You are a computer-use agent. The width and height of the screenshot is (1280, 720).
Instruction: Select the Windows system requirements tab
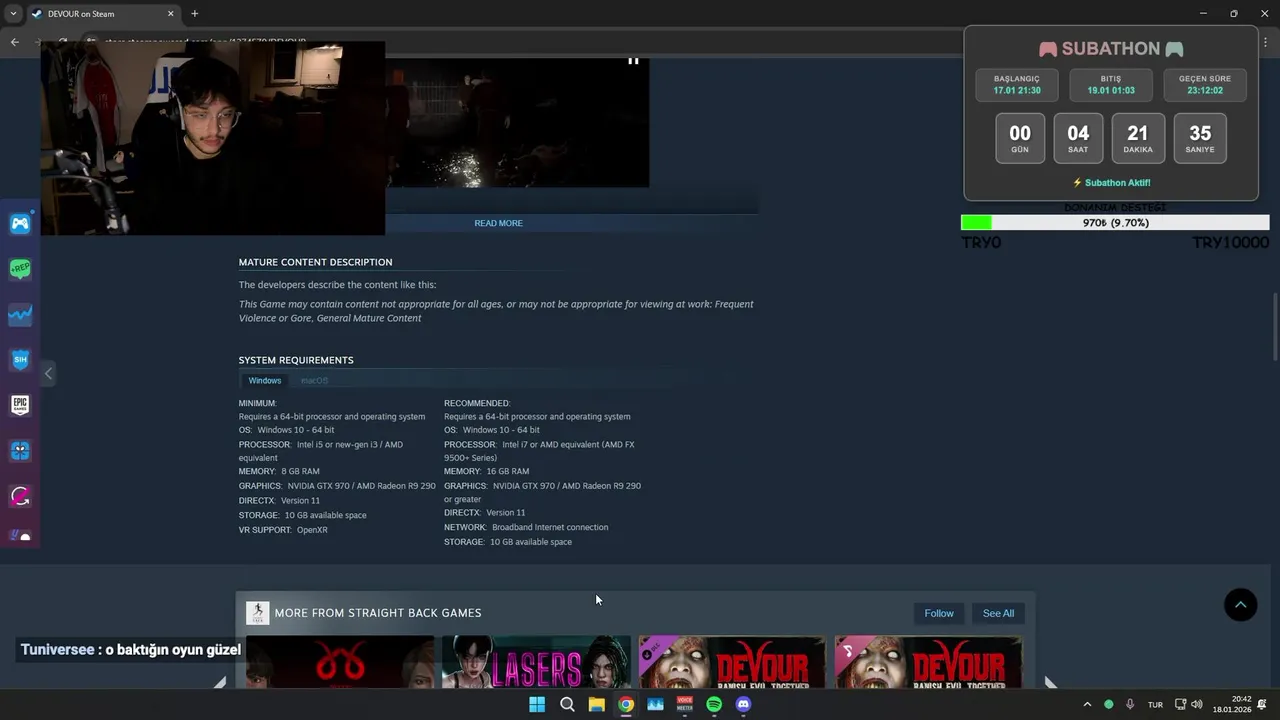[x=265, y=380]
